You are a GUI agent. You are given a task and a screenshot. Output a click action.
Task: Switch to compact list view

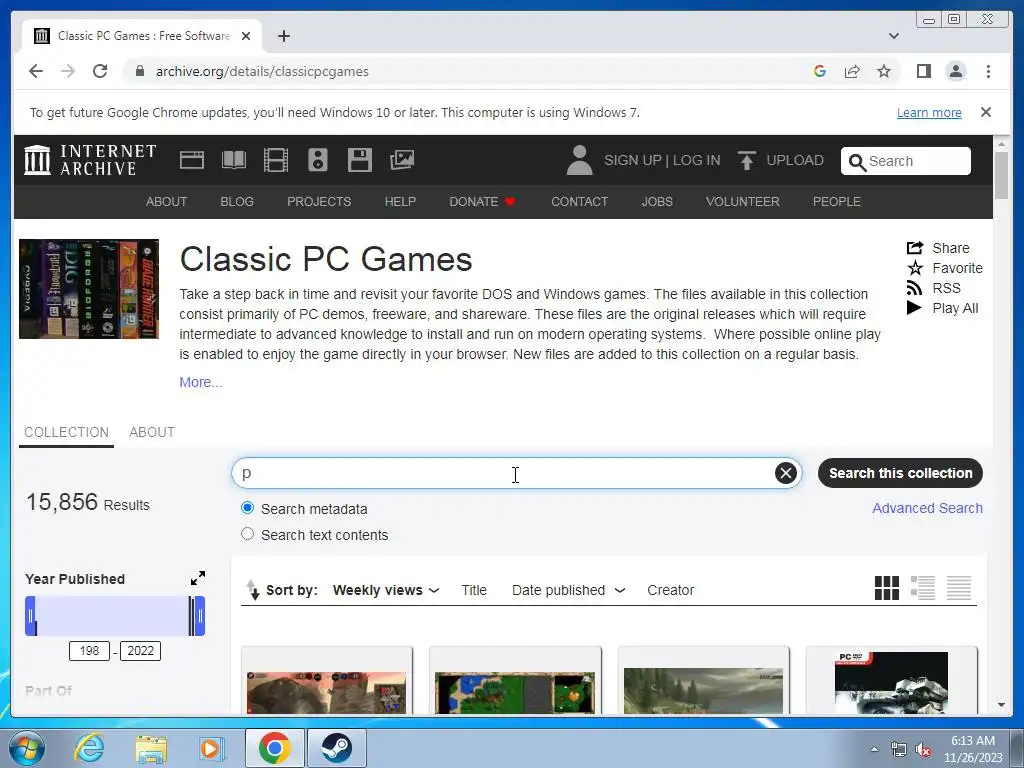[959, 588]
